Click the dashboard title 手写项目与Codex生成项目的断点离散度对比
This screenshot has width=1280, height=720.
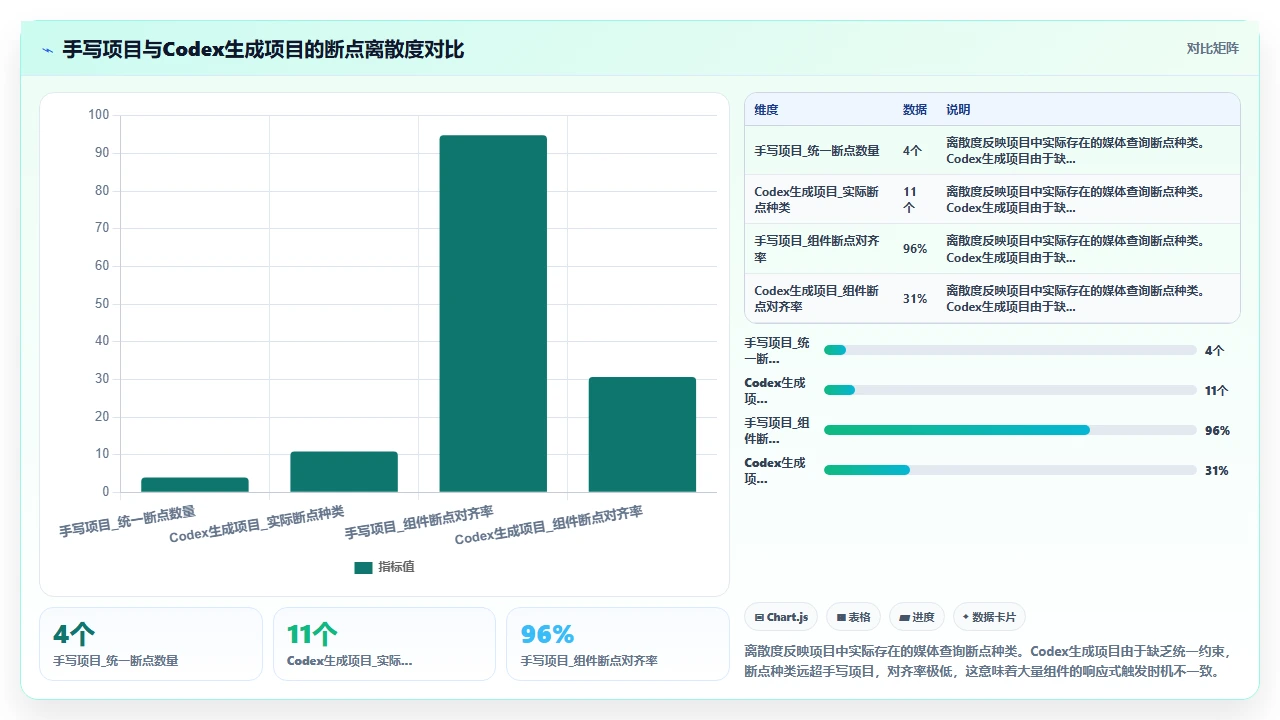pos(263,49)
